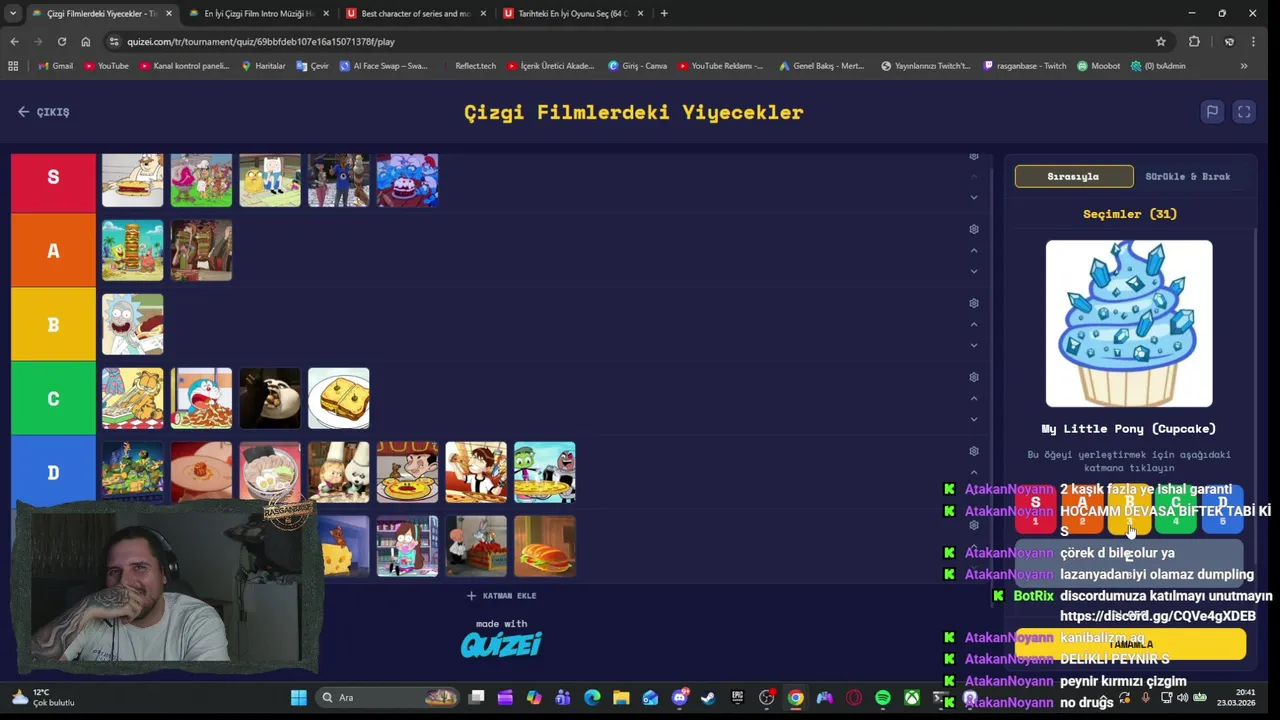
Task: Move tier C row up
Action: [x=974, y=398]
